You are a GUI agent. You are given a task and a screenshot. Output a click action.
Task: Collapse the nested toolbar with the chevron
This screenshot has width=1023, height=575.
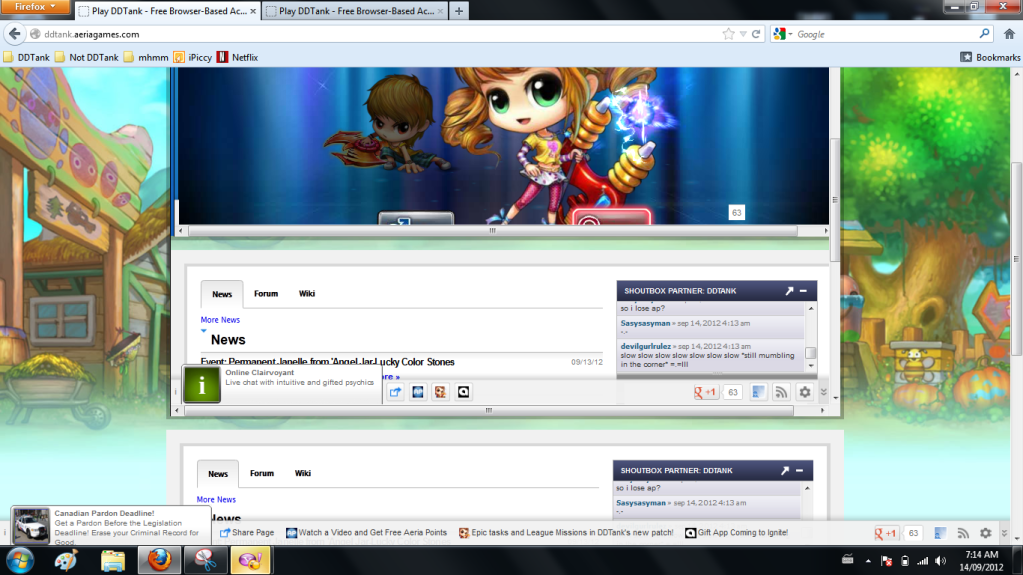pyautogui.click(x=824, y=392)
